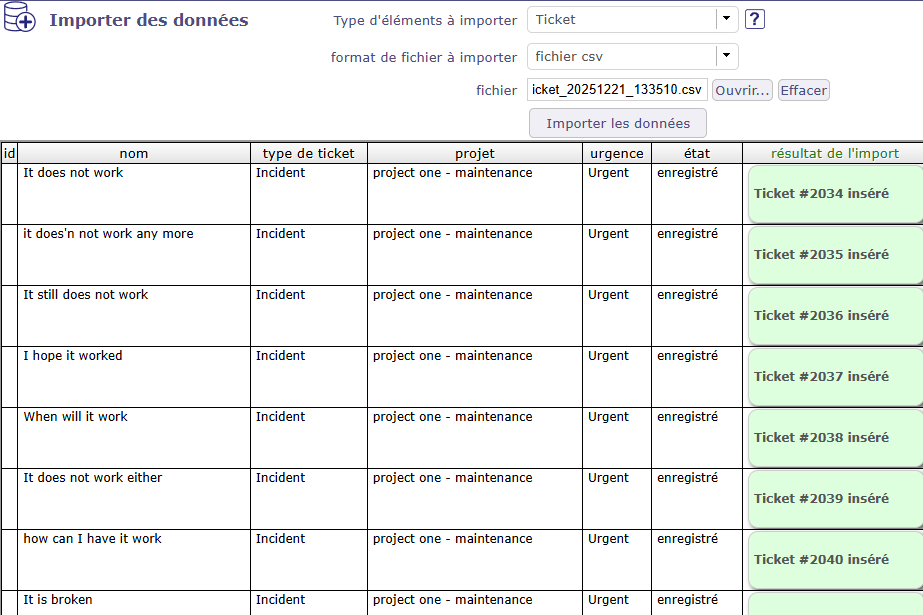Select the 'urgence' column header
Image resolution: width=923 pixels, height=615 pixels.
617,153
